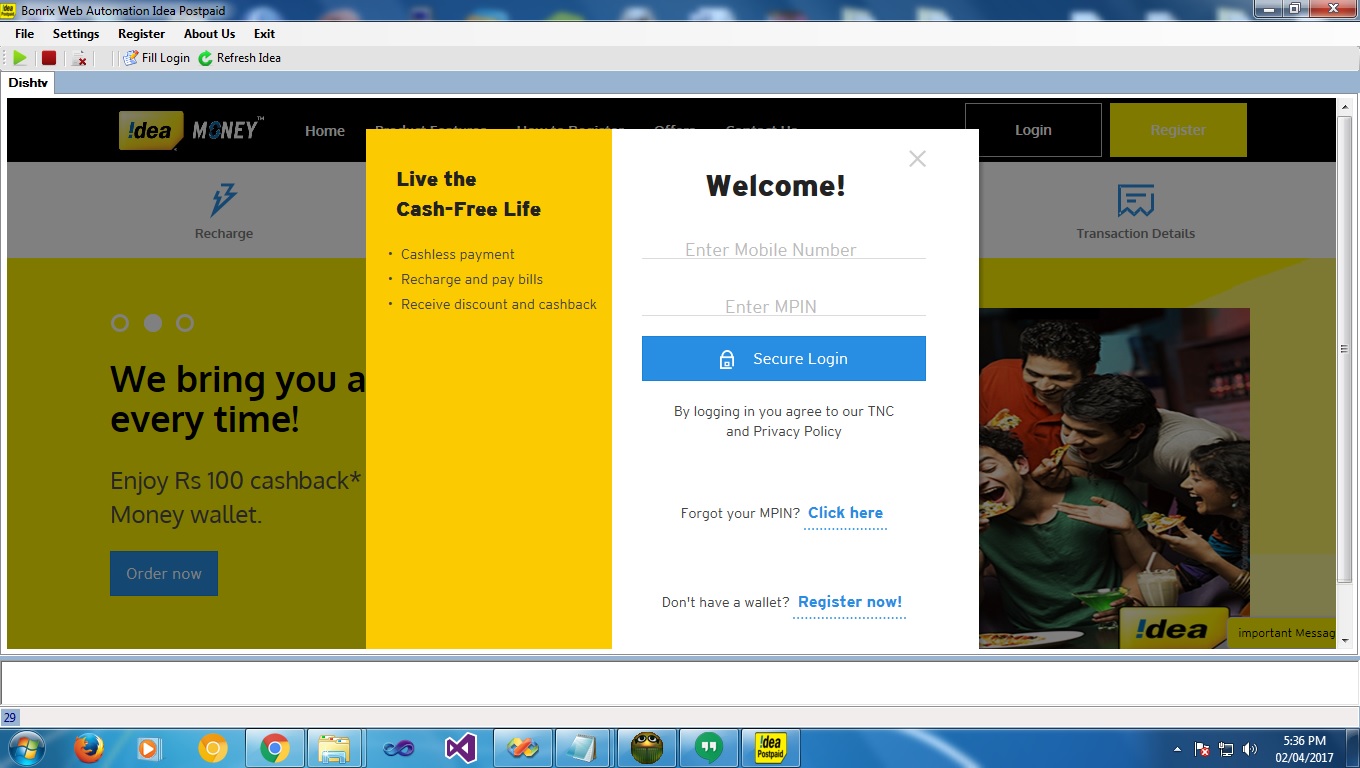Select the third carousel indicator dot
The width and height of the screenshot is (1360, 768).
(x=185, y=323)
